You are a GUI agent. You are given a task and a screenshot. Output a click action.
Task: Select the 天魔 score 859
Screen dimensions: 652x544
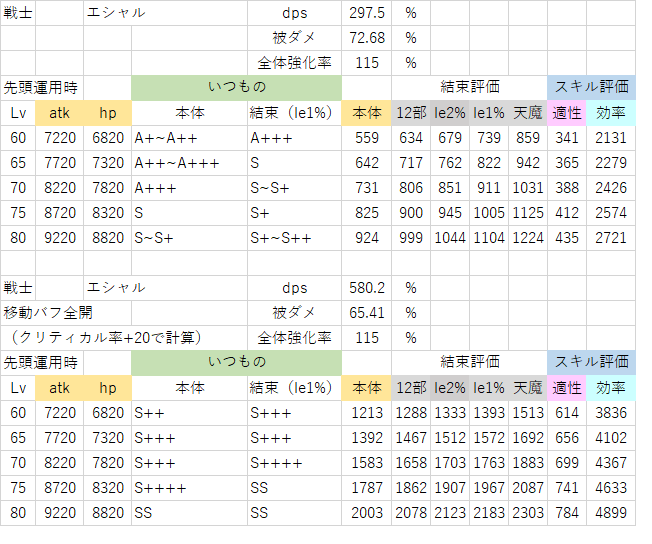point(528,138)
